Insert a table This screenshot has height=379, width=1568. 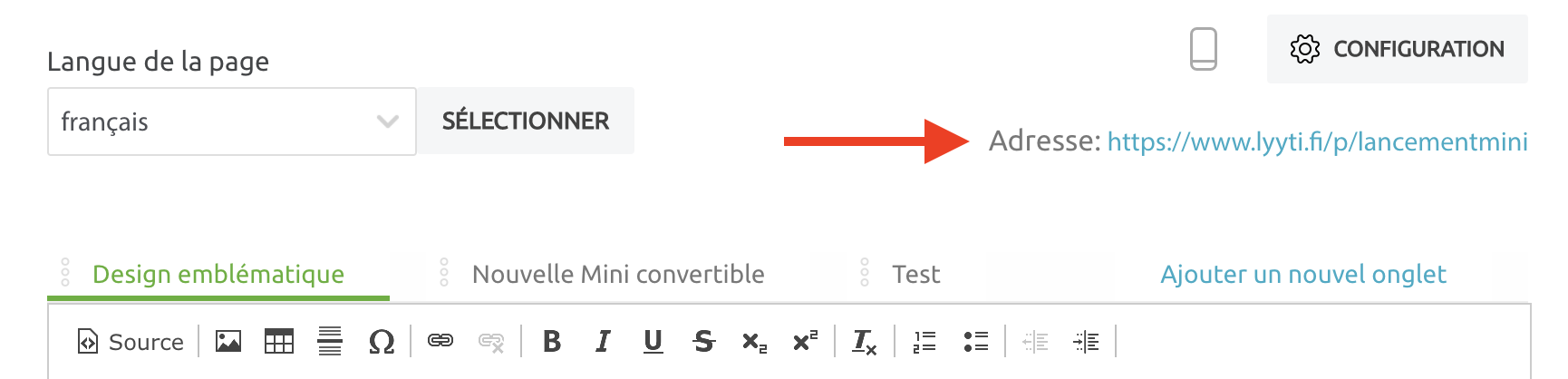279,342
